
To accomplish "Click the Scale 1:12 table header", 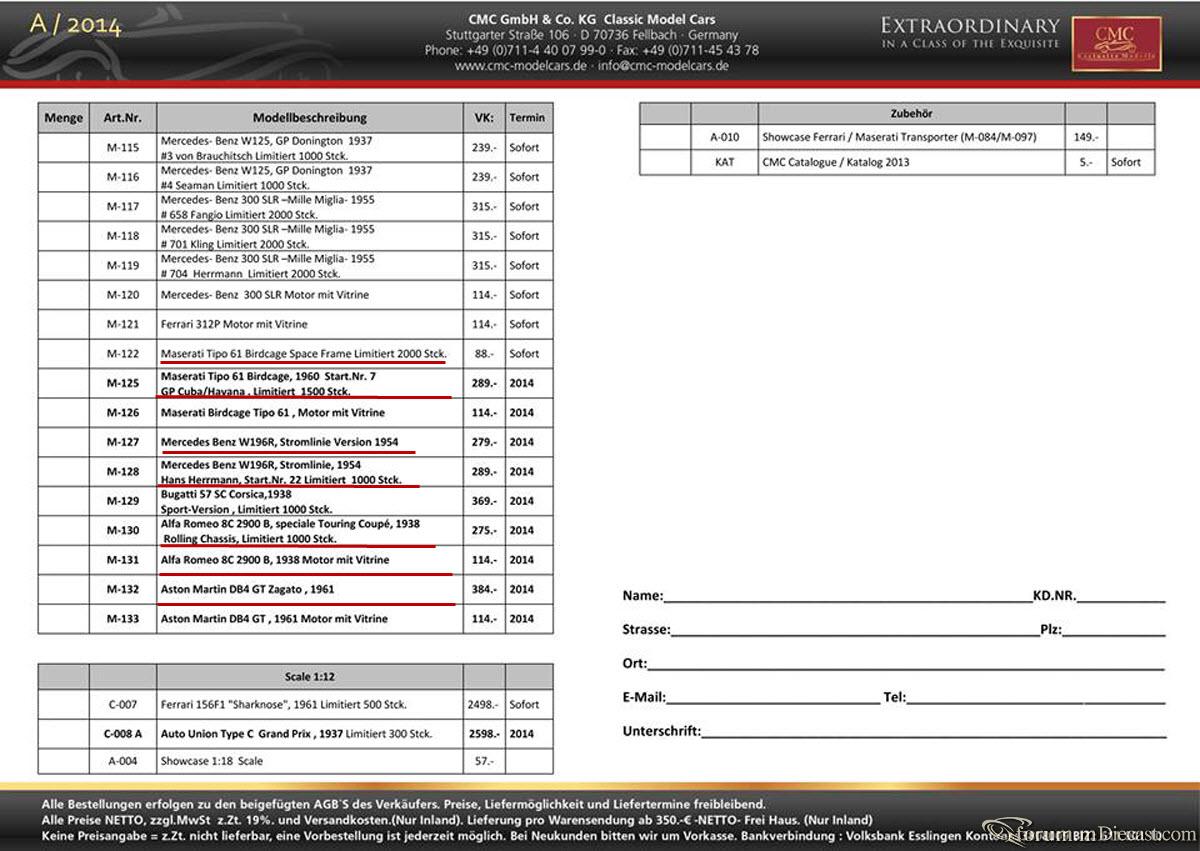I will point(310,677).
